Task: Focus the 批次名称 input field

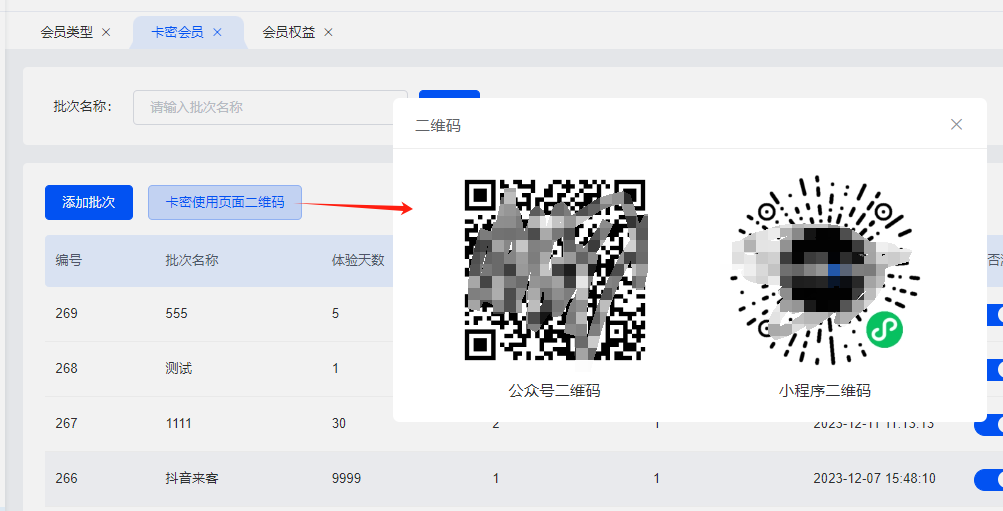Action: tap(270, 107)
